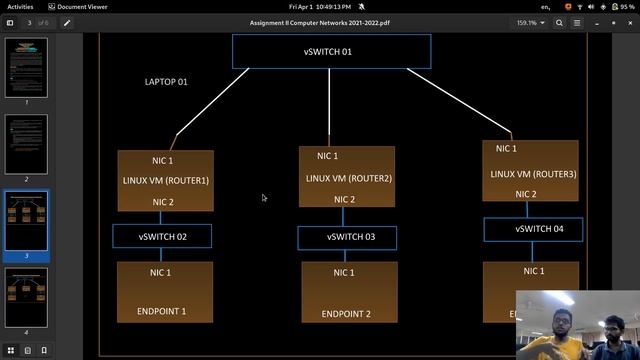This screenshot has height=360, width=640.
Task: Click the vSWITCH 01 label
Action: point(328,52)
